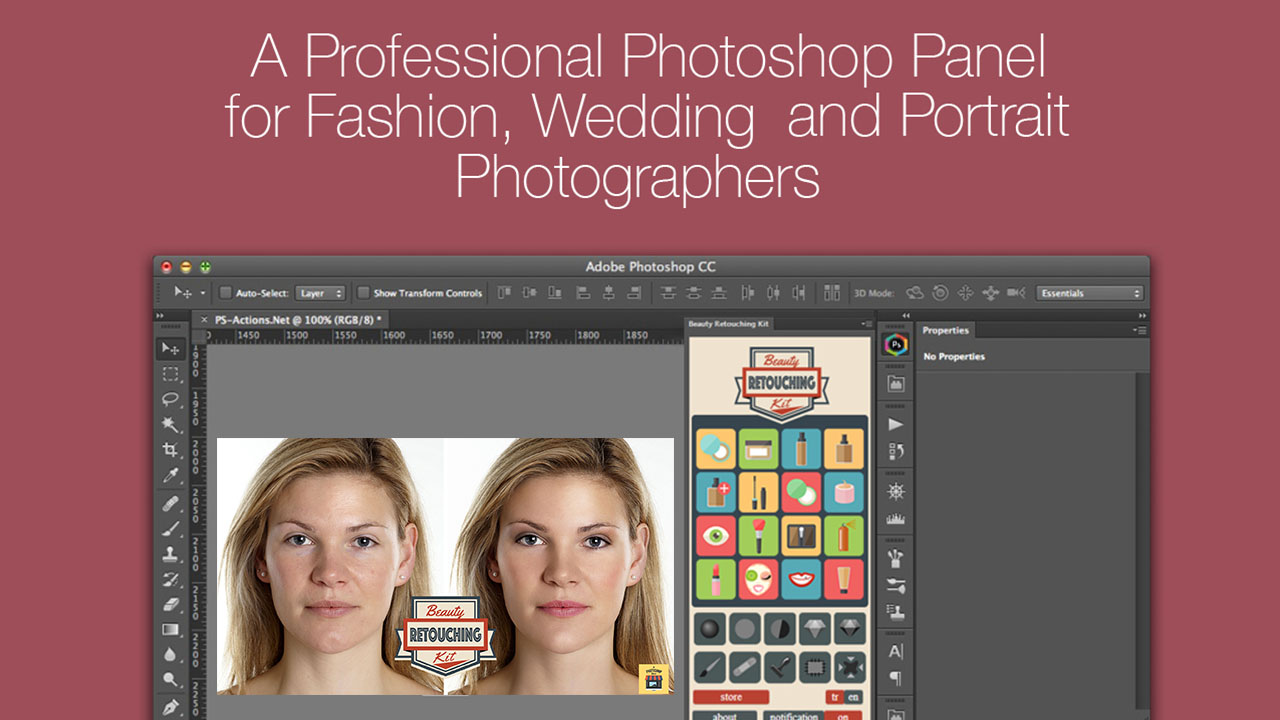The width and height of the screenshot is (1280, 720).
Task: Click the green eye icon in Retouching Kit
Action: coord(716,535)
